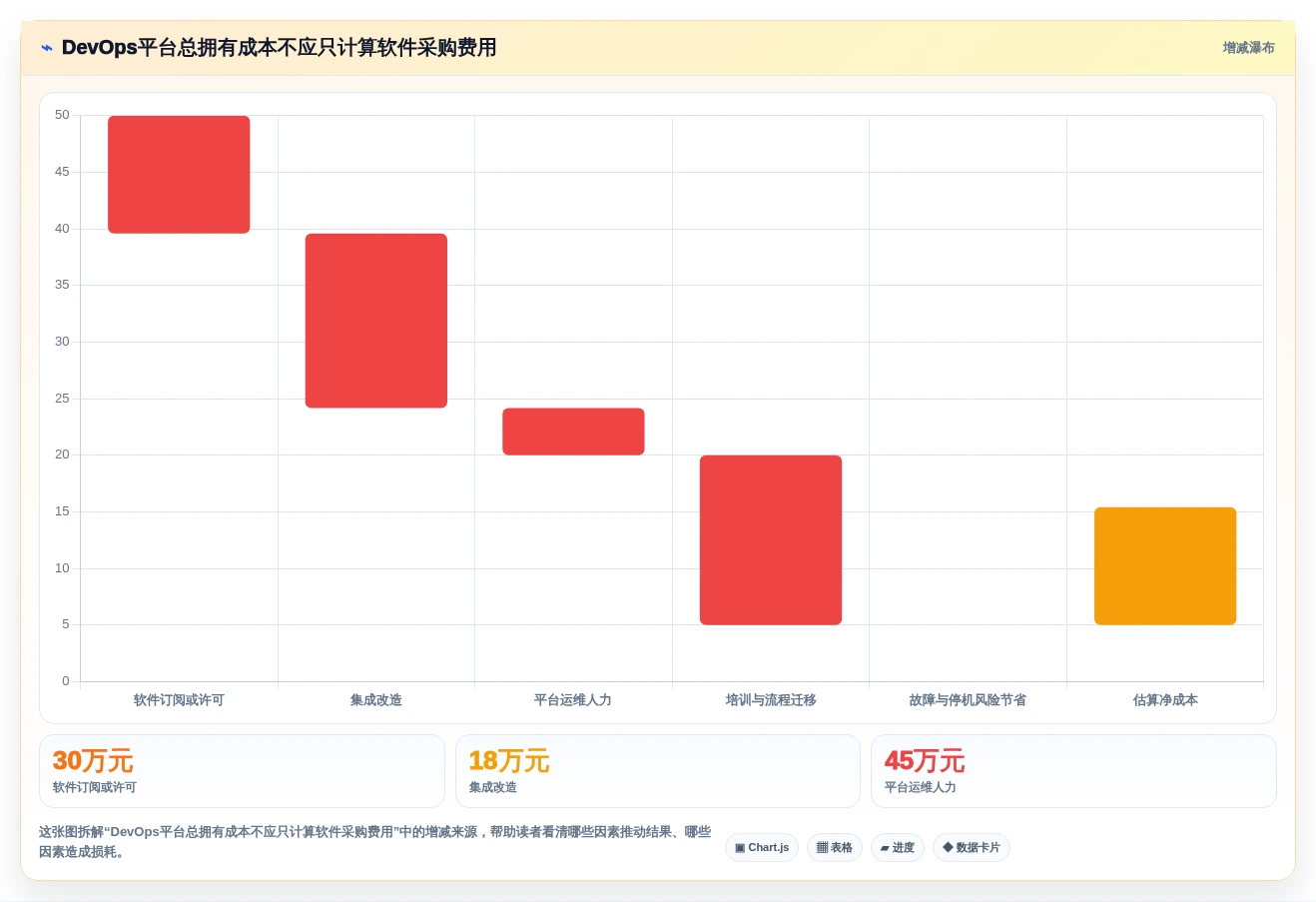Click the lightning icon beside the DevOps title
This screenshot has height=902, width=1316.
(x=47, y=48)
